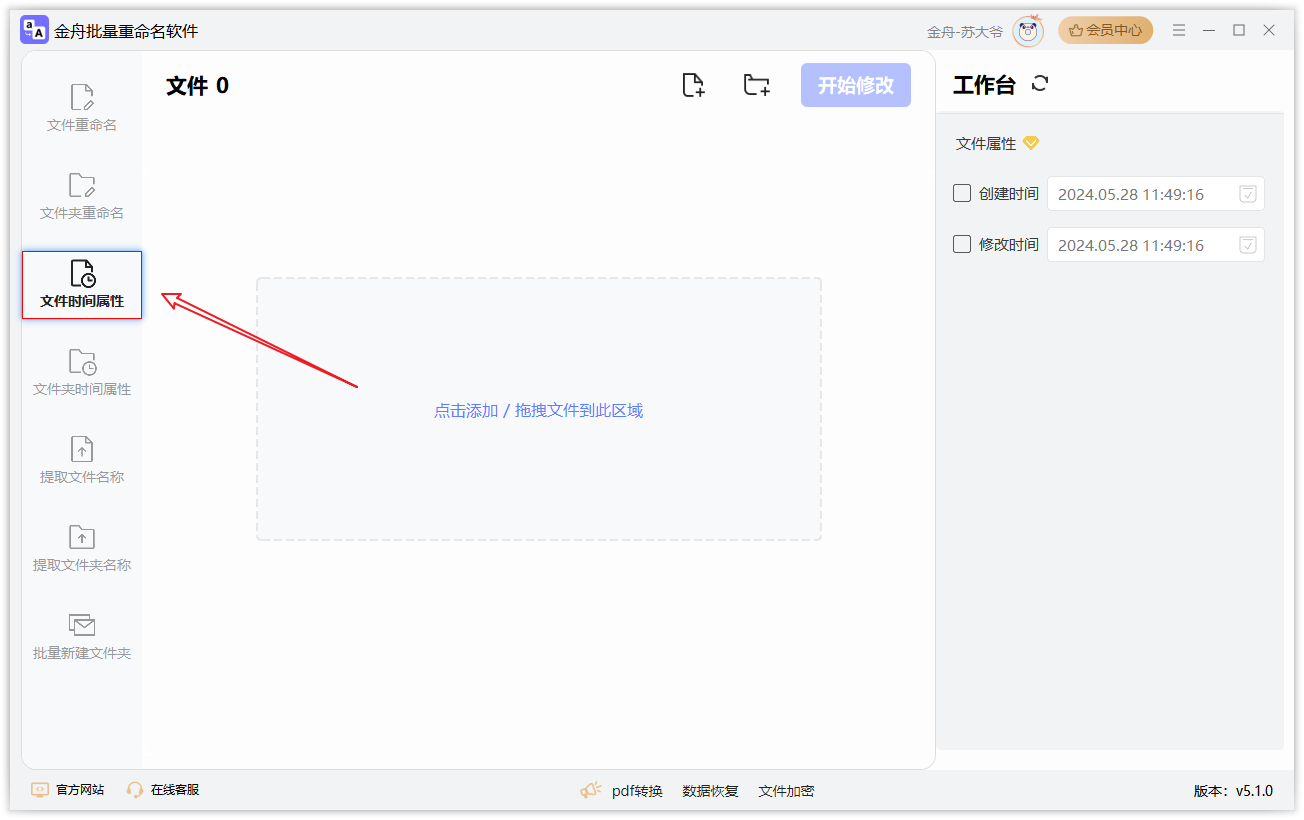Select the 文件时间属性 sidebar item
This screenshot has width=1304, height=820.
(x=82, y=285)
